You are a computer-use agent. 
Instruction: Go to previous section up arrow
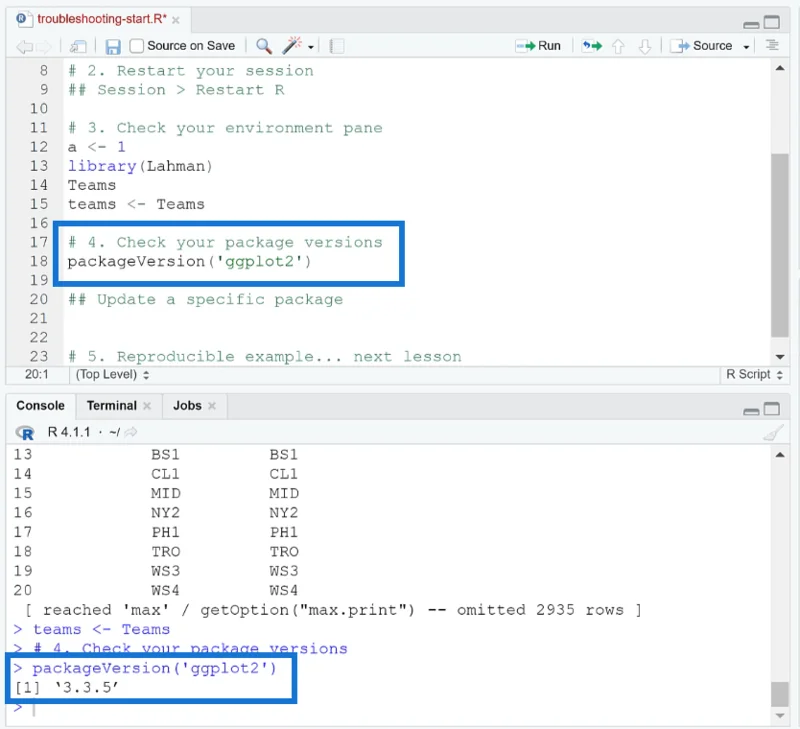[618, 46]
